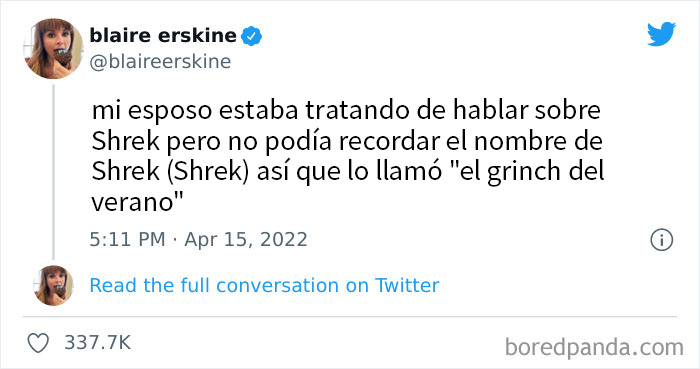
Task: Click the word verano on the last line
Action: click(x=132, y=203)
